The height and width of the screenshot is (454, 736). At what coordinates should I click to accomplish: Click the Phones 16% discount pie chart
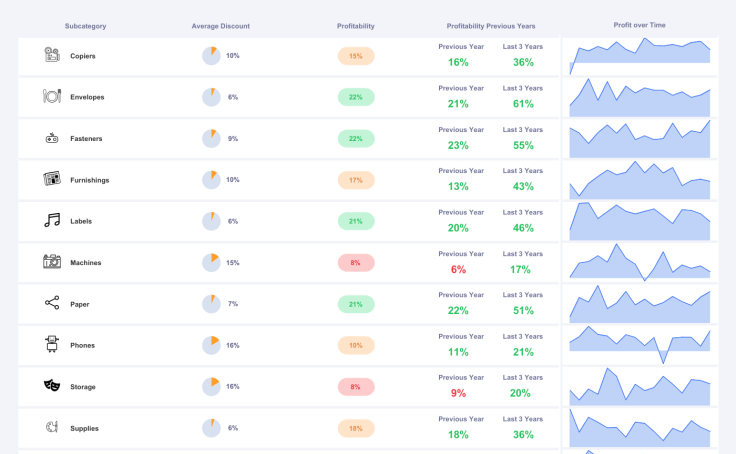211,345
